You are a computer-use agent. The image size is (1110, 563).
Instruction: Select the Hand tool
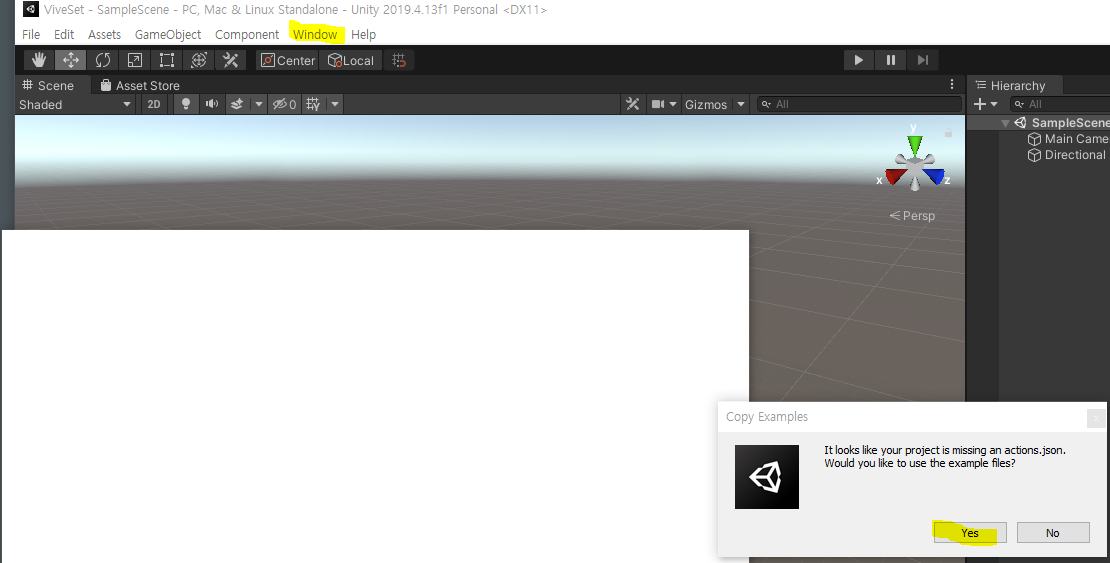pos(39,60)
